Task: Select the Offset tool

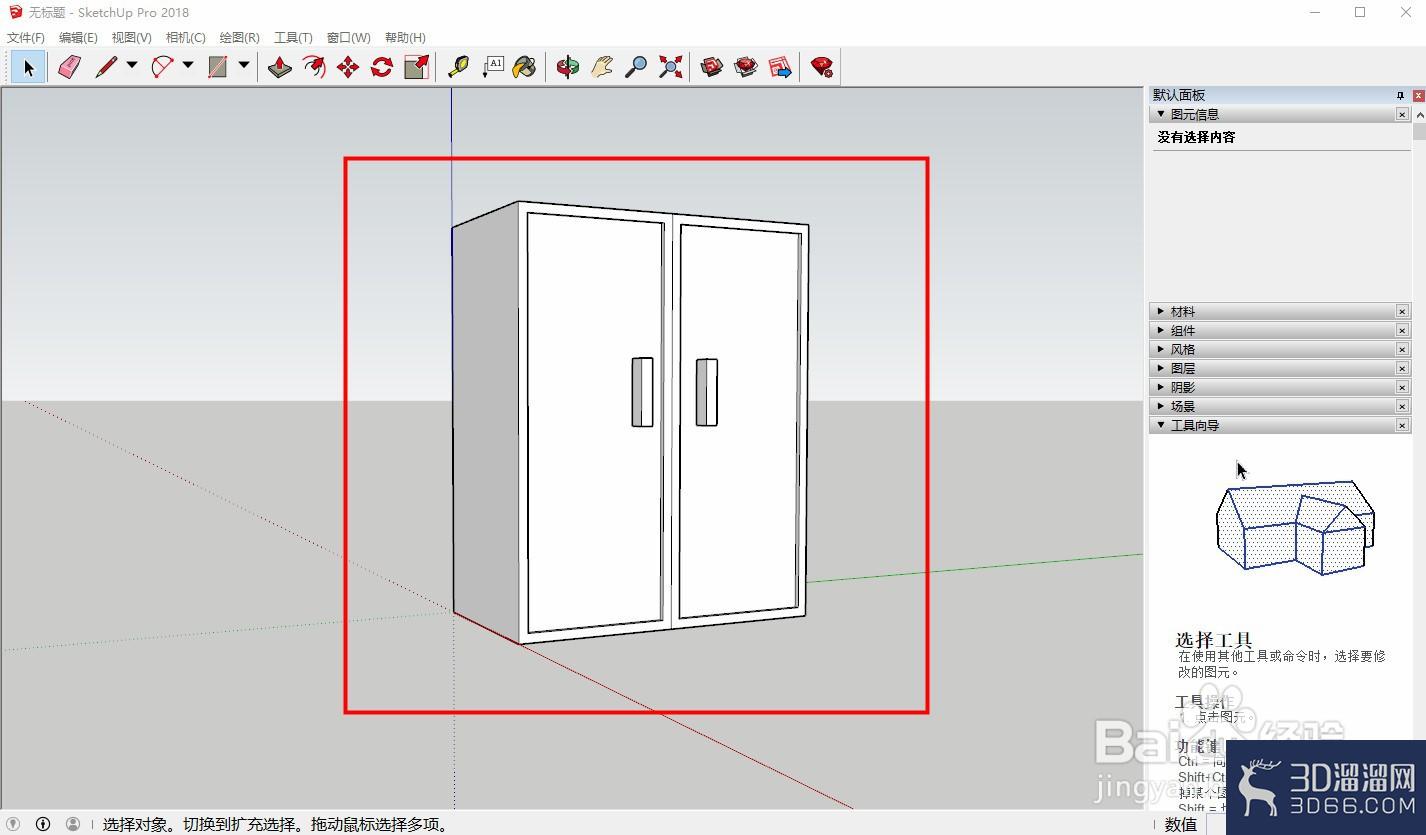Action: [x=314, y=67]
